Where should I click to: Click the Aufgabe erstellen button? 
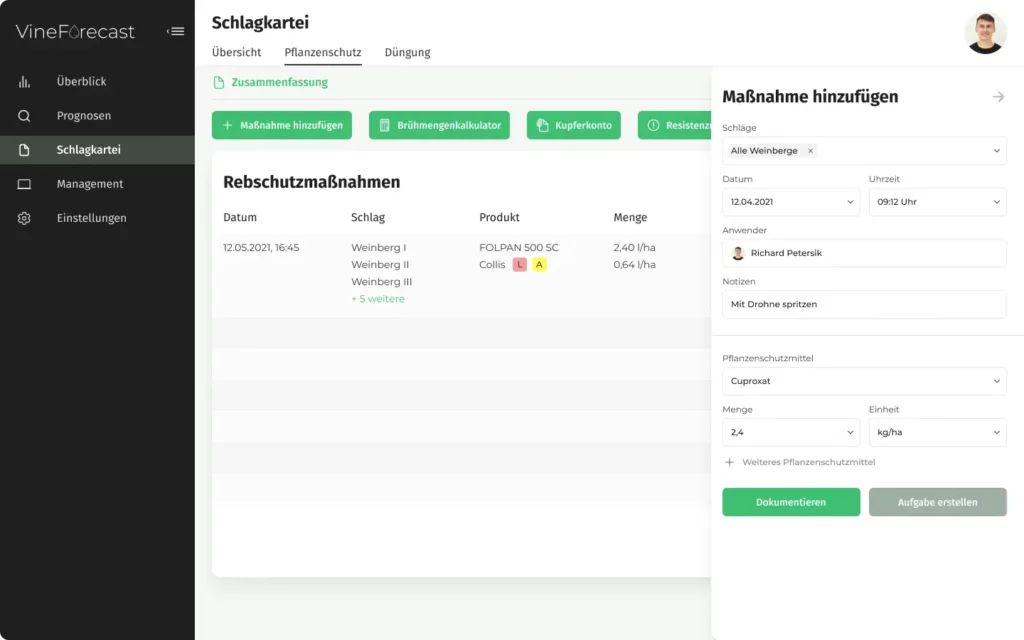point(937,502)
